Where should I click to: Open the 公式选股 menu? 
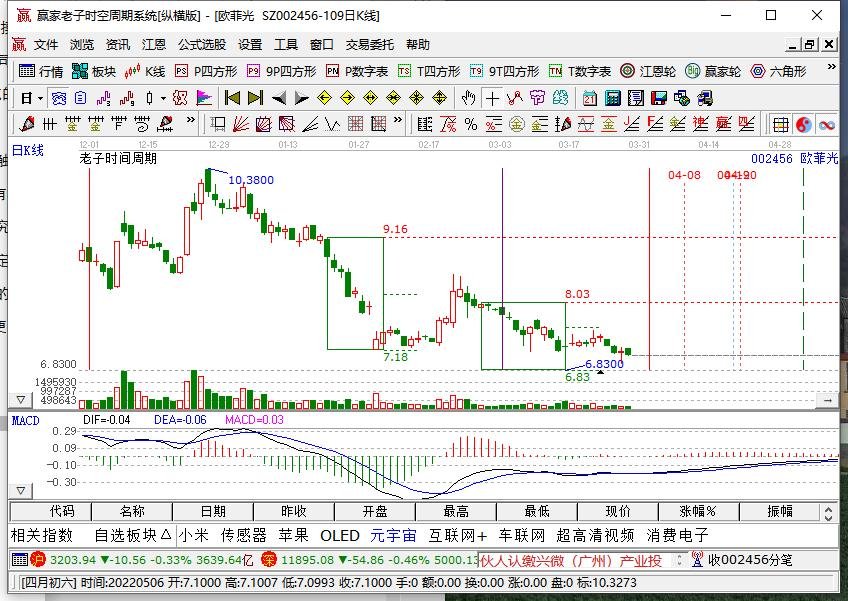pos(202,44)
